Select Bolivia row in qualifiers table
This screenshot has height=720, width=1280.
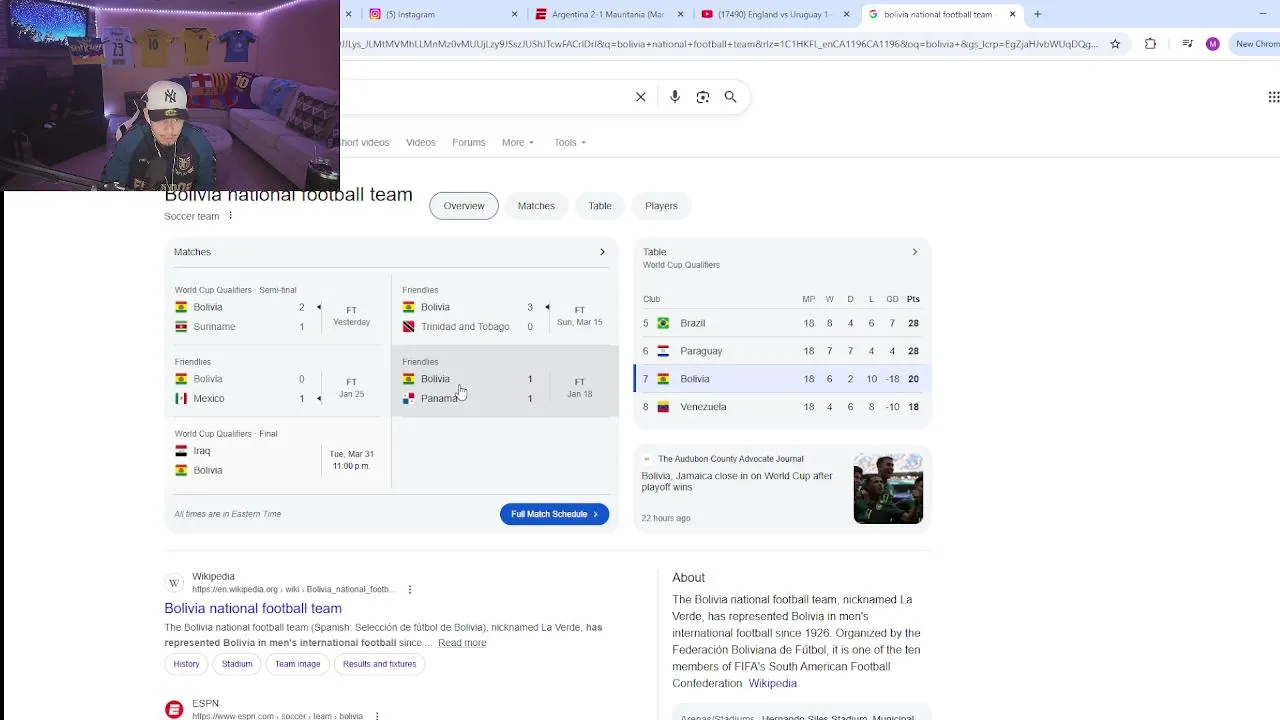783,379
